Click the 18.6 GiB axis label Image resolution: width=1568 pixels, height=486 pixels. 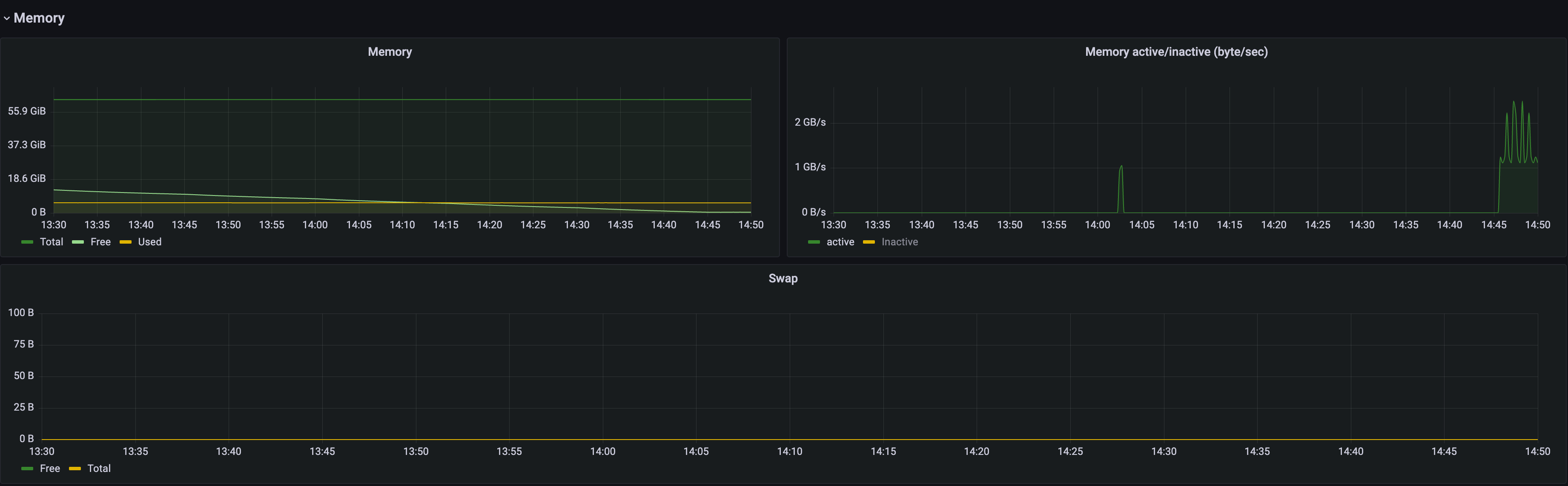click(27, 178)
